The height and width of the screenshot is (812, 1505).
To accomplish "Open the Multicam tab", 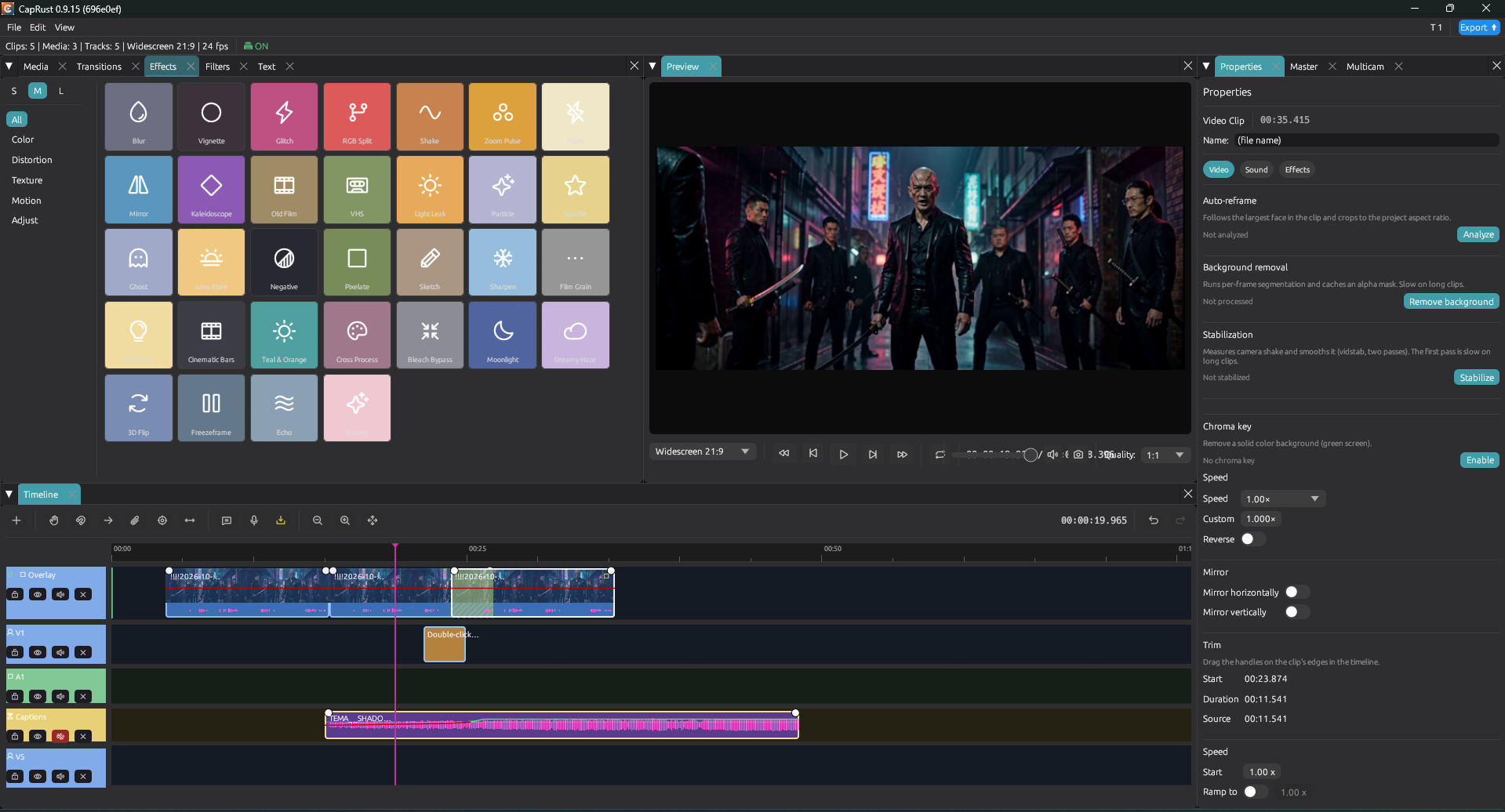I will click(1365, 67).
